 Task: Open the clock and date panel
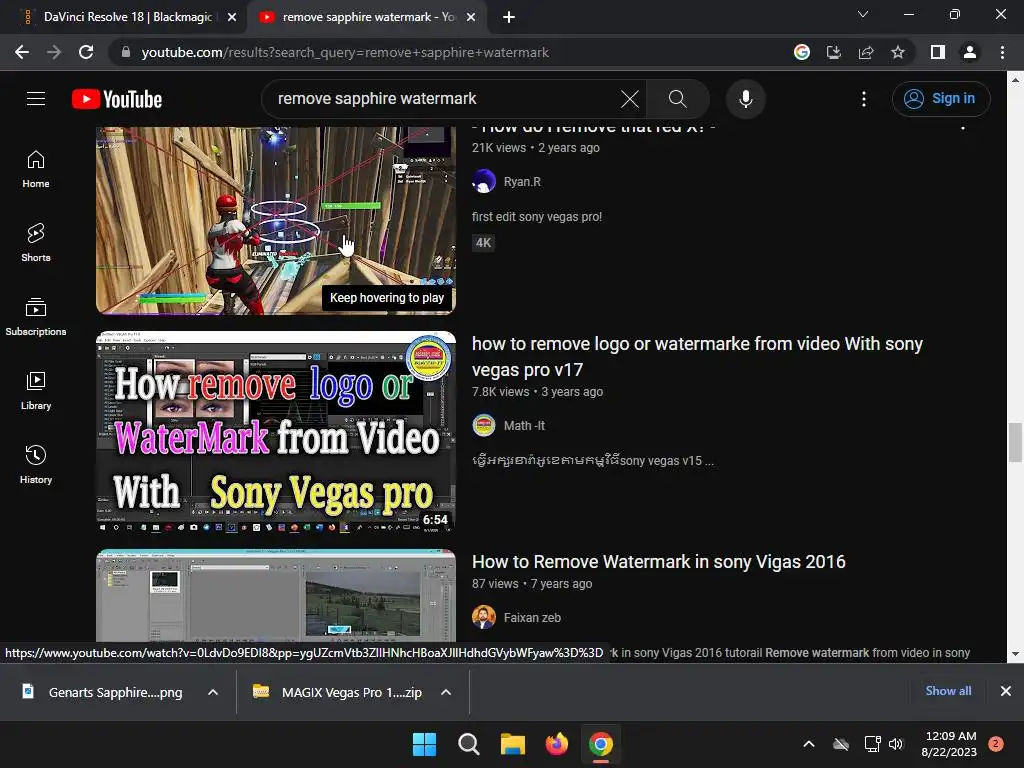(x=949, y=744)
